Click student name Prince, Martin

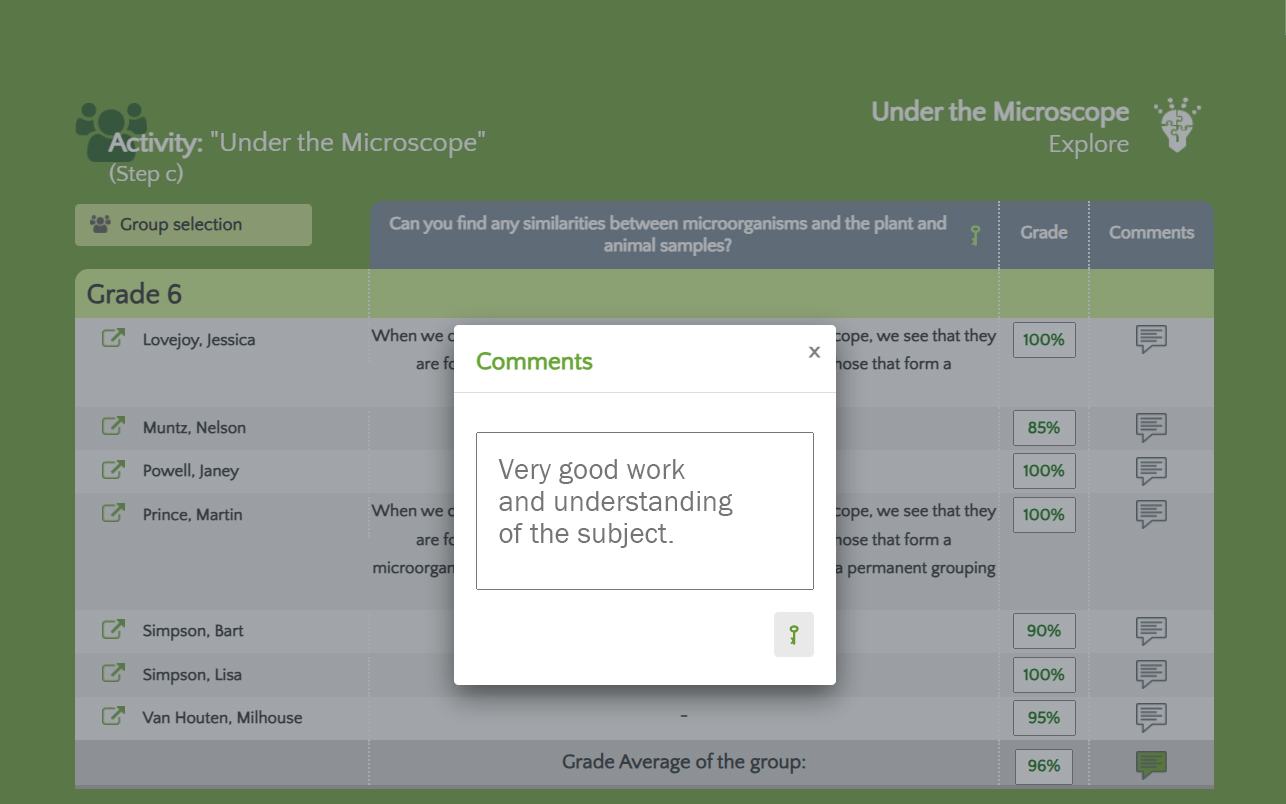[193, 515]
